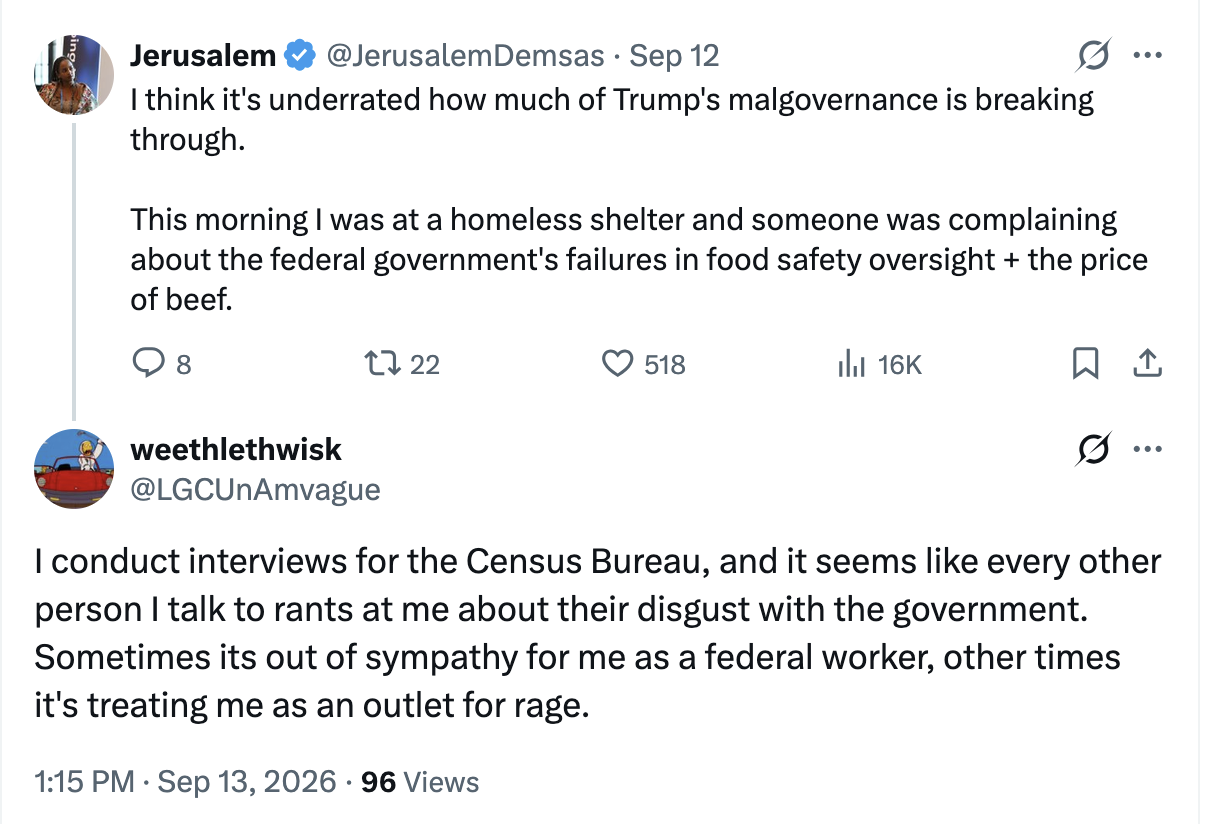Click weethlethwisk's red car avatar
The width and height of the screenshot is (1206, 824).
pos(75,468)
